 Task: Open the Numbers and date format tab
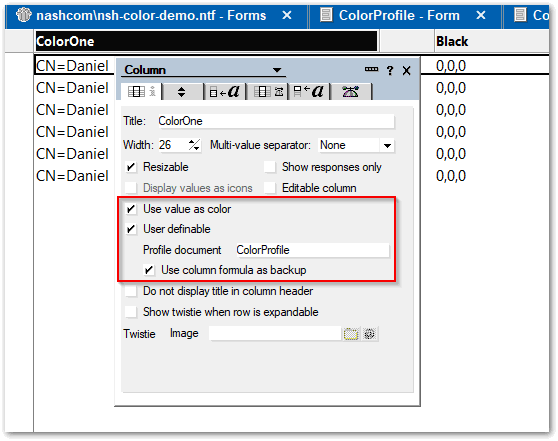[268, 92]
